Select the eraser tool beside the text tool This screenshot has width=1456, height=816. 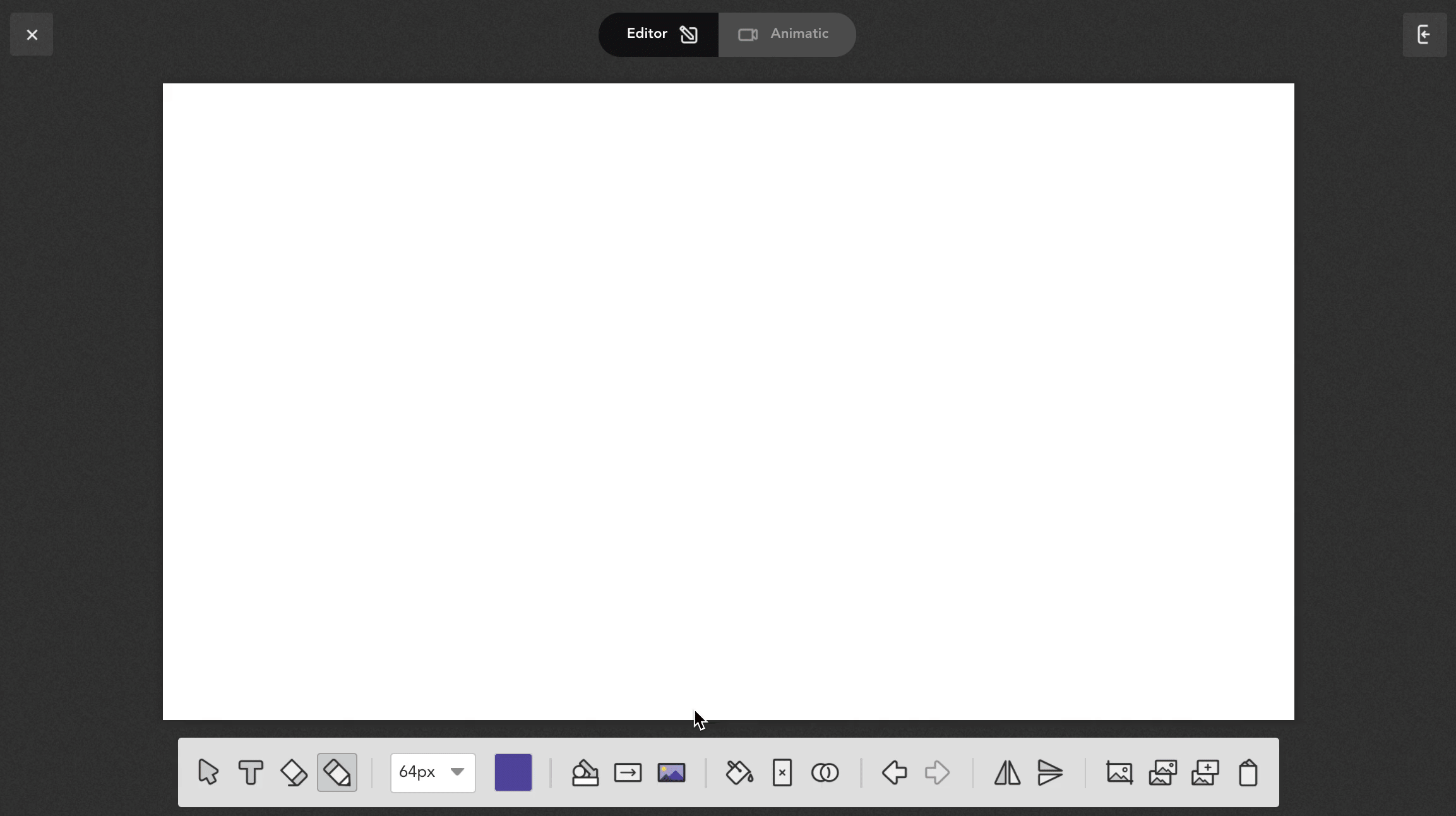pos(294,772)
